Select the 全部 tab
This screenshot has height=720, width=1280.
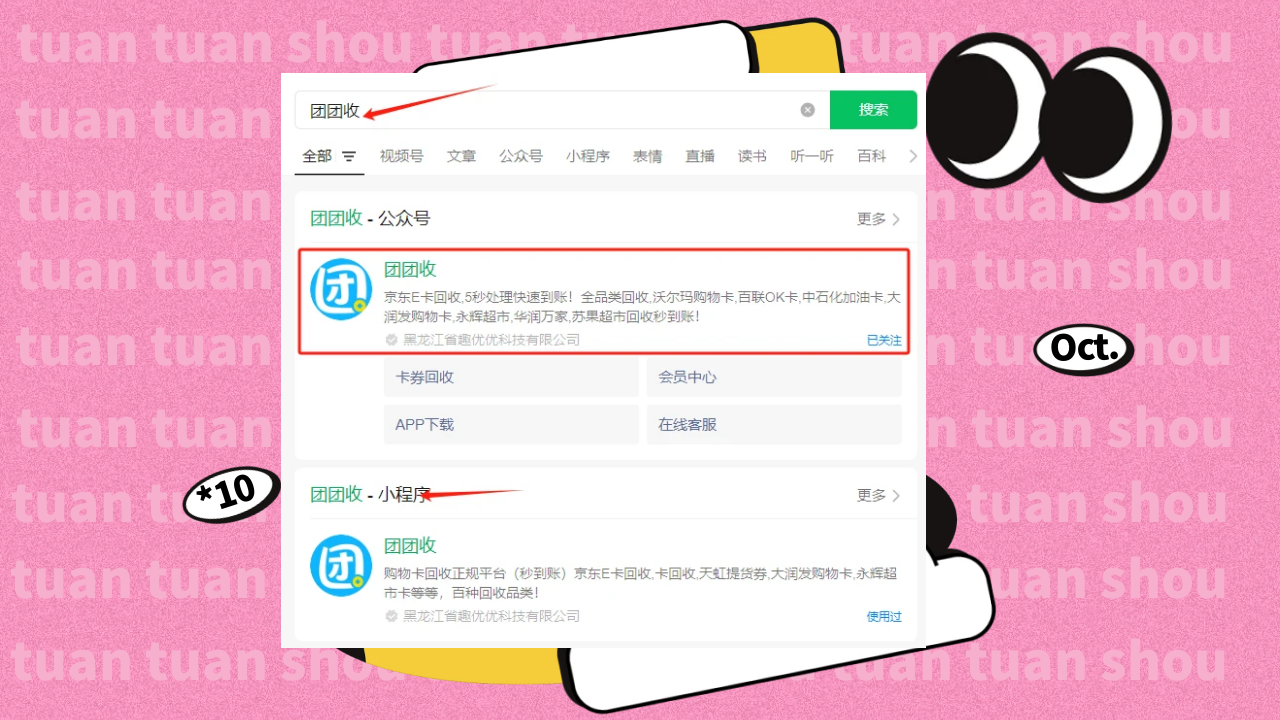click(317, 156)
